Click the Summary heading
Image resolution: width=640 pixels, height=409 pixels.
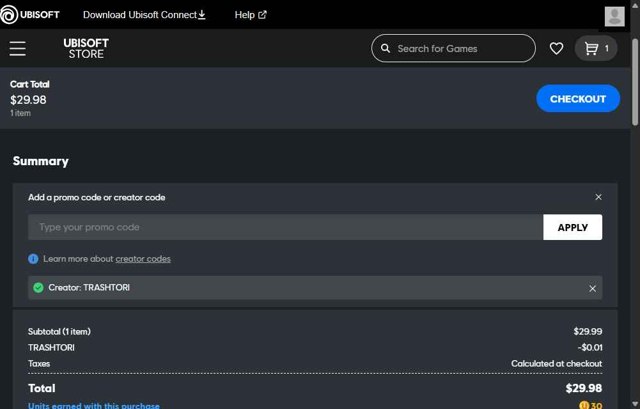(40, 161)
